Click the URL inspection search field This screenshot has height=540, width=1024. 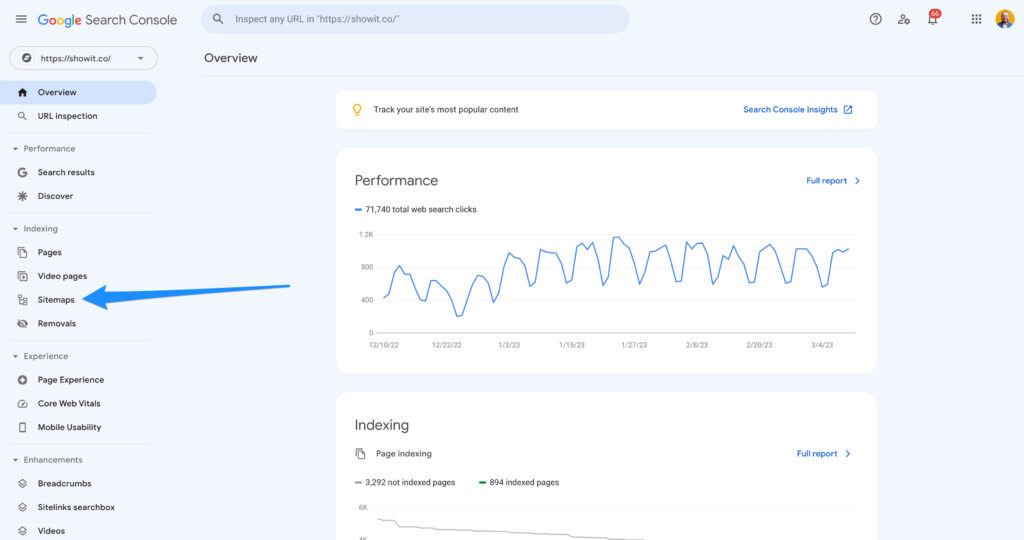(x=415, y=19)
